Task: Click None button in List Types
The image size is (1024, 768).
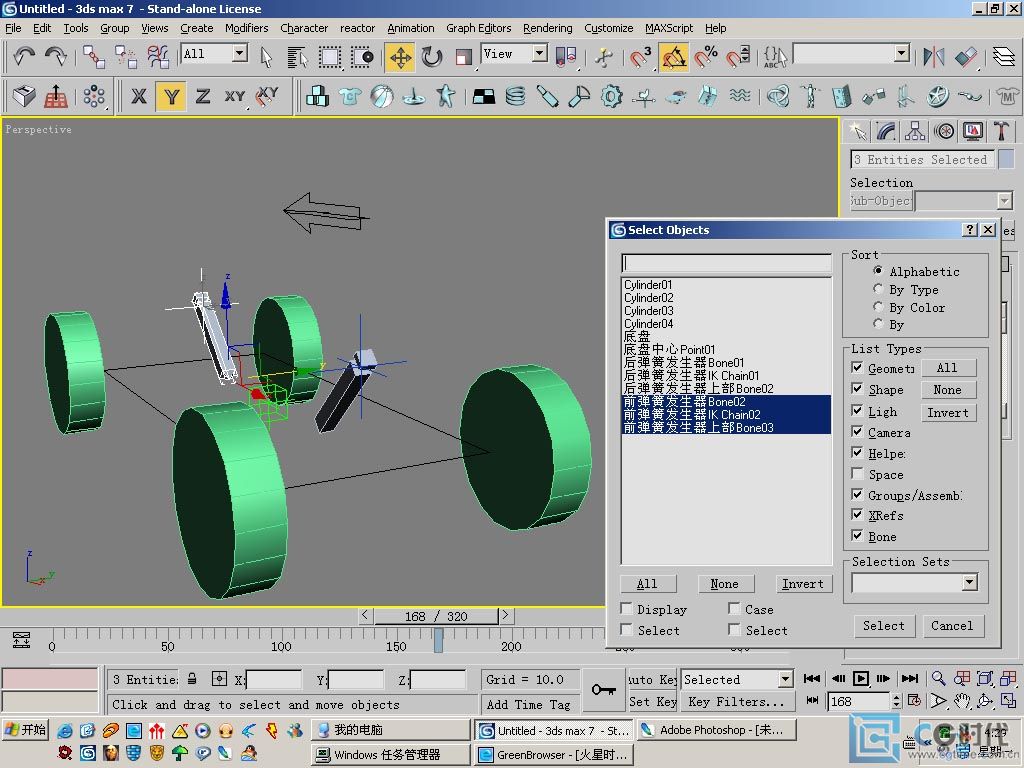Action: tap(948, 389)
